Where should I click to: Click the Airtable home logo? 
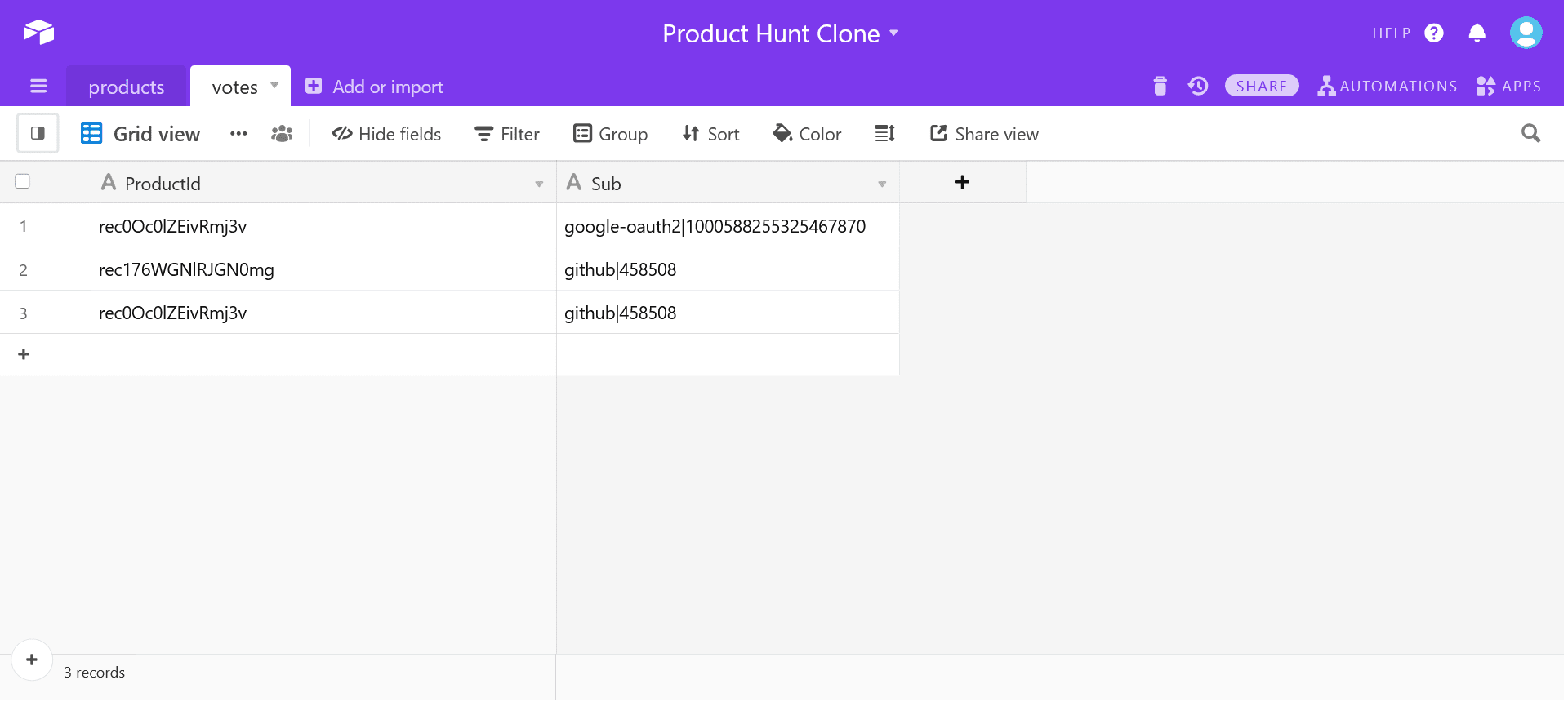(x=38, y=33)
